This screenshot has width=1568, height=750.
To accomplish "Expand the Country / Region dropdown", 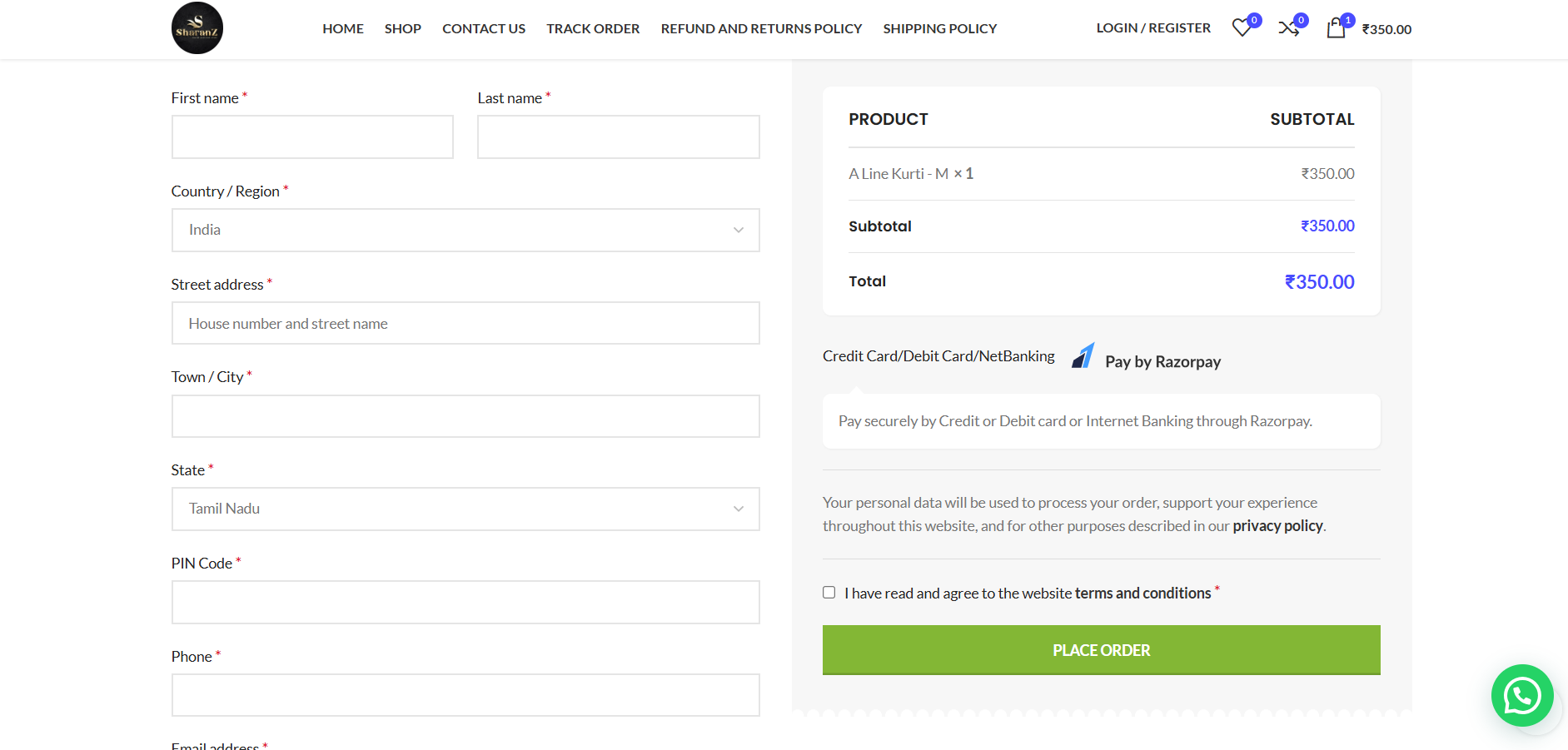I will [x=465, y=230].
